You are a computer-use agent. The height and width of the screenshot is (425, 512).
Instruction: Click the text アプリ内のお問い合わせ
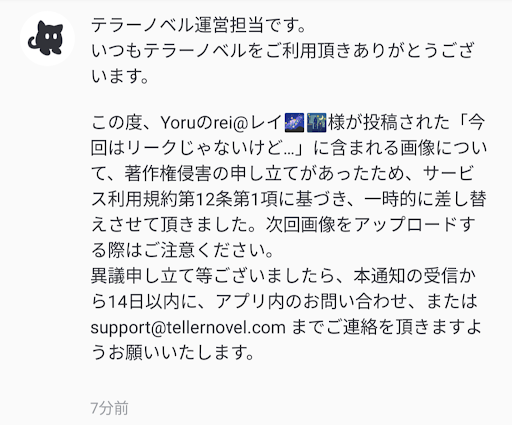(311, 302)
